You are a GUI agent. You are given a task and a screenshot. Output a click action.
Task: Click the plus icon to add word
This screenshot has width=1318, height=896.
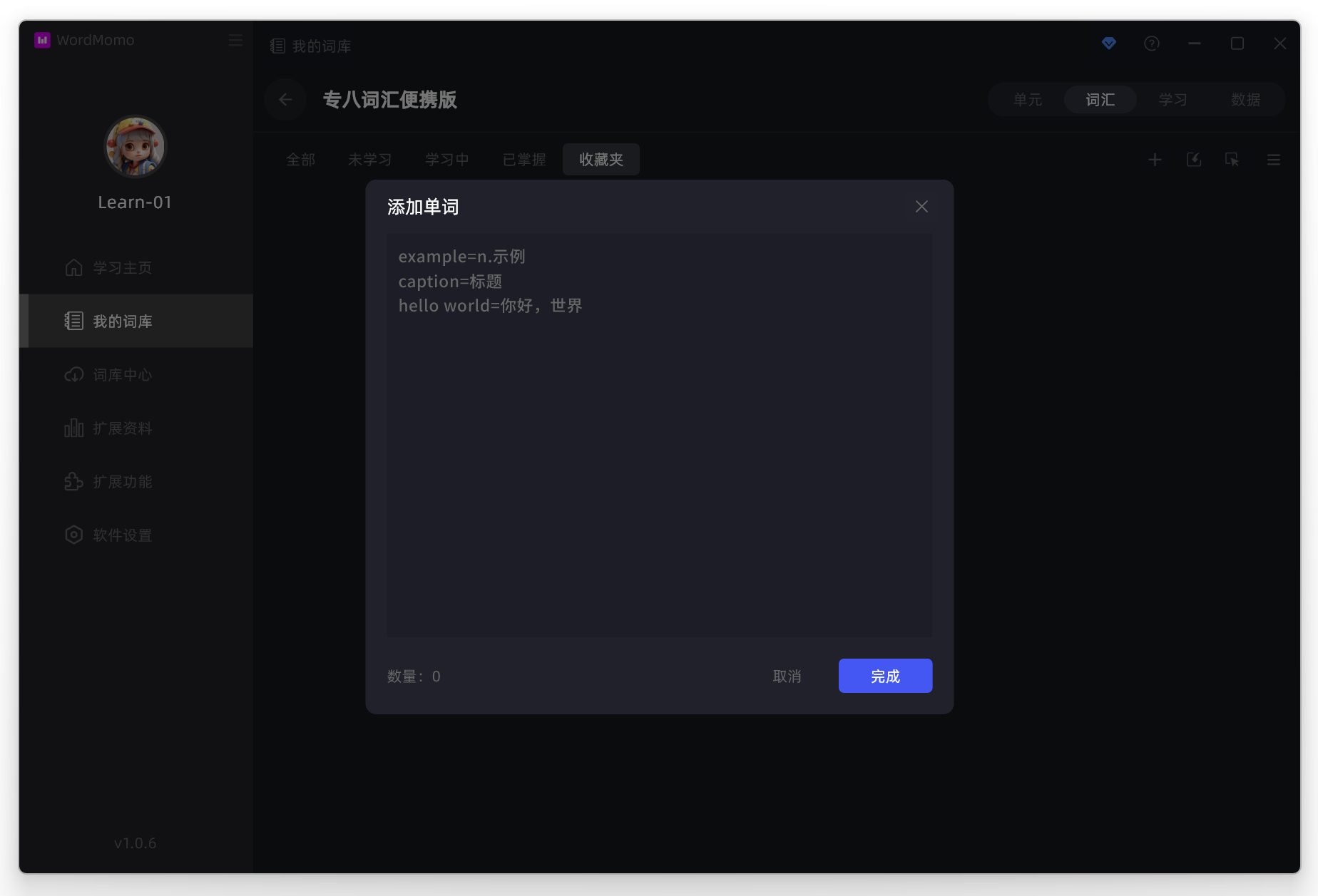[1155, 160]
